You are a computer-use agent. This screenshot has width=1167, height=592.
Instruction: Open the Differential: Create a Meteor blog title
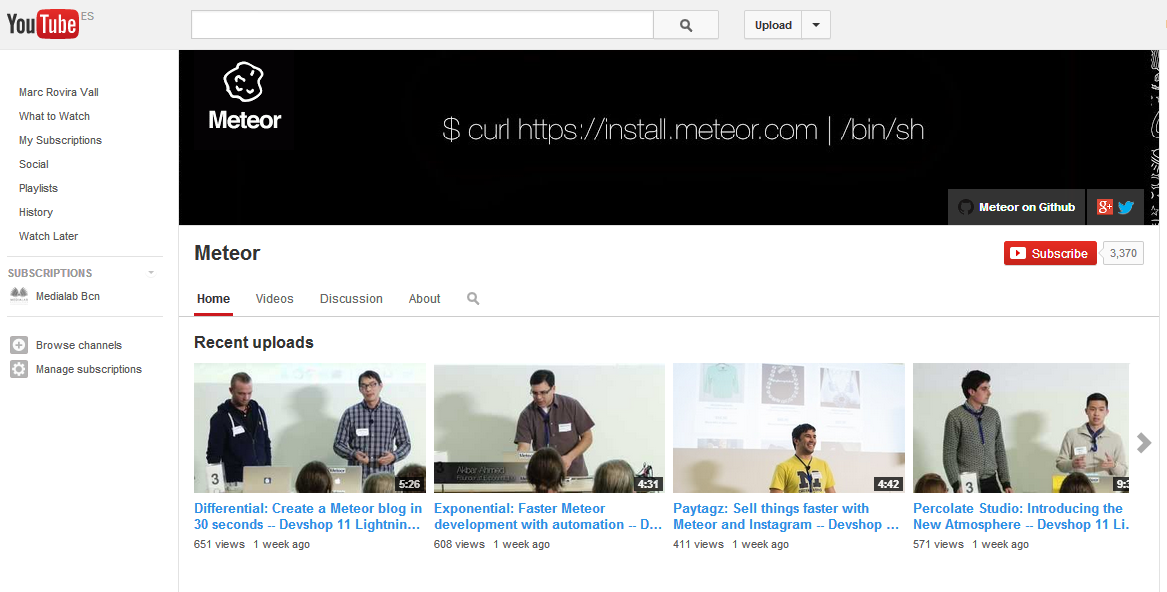pyautogui.click(x=308, y=516)
